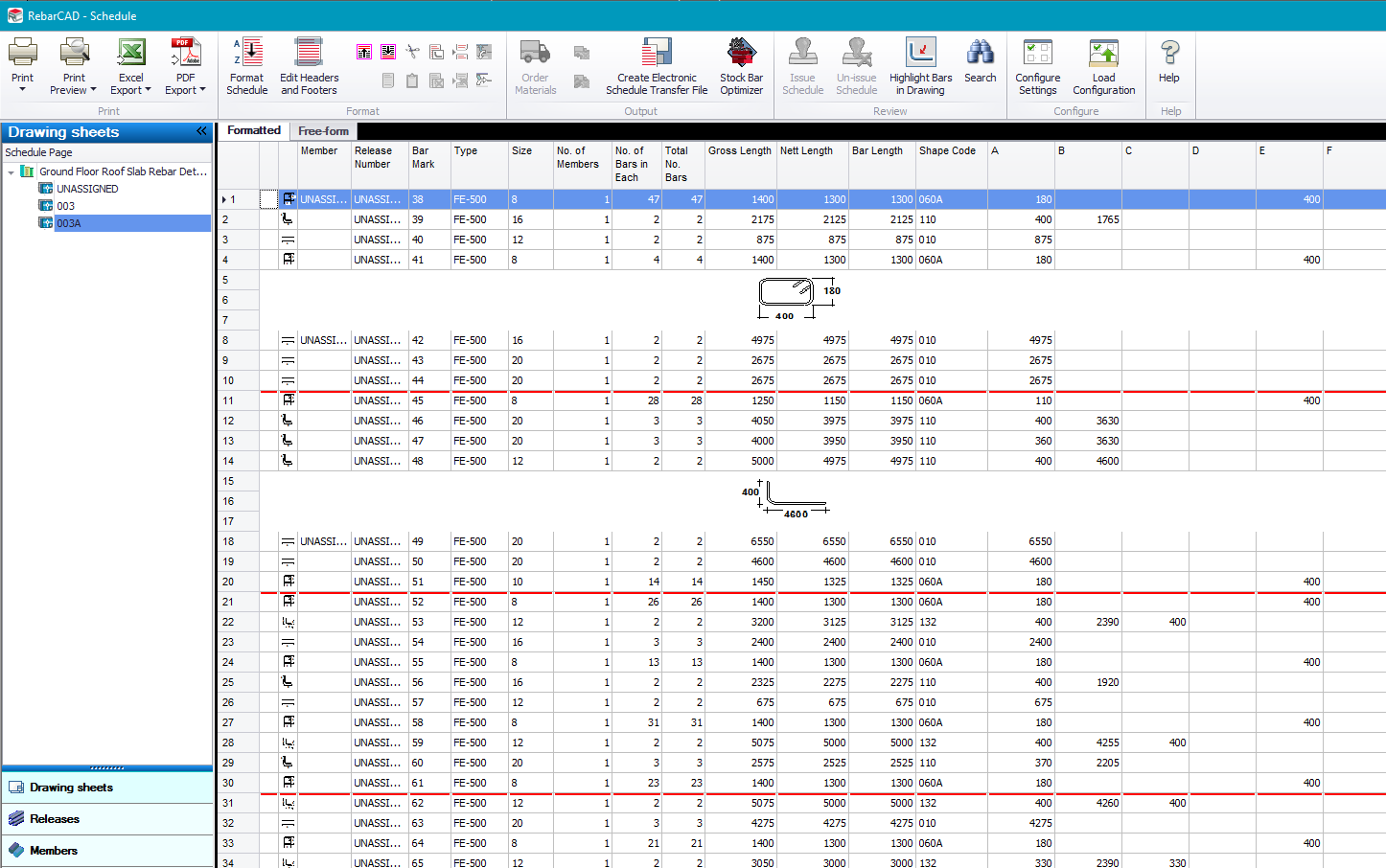Screen dimensions: 1386x868
Task: Click the pink up-arrow row icon
Action: pos(364,52)
